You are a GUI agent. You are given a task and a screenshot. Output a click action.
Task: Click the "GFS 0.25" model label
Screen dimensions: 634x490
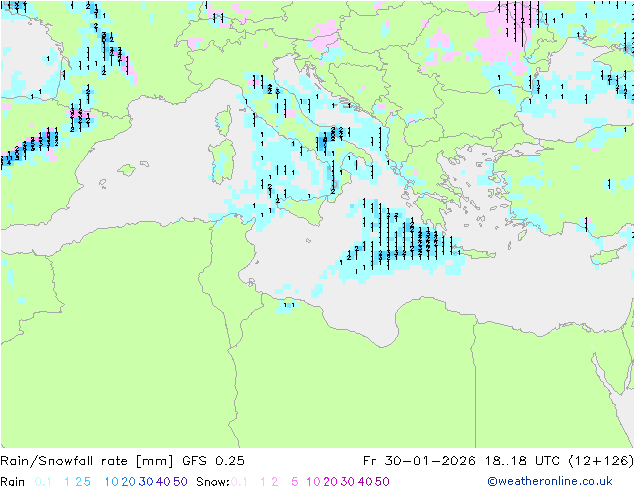pos(213,461)
